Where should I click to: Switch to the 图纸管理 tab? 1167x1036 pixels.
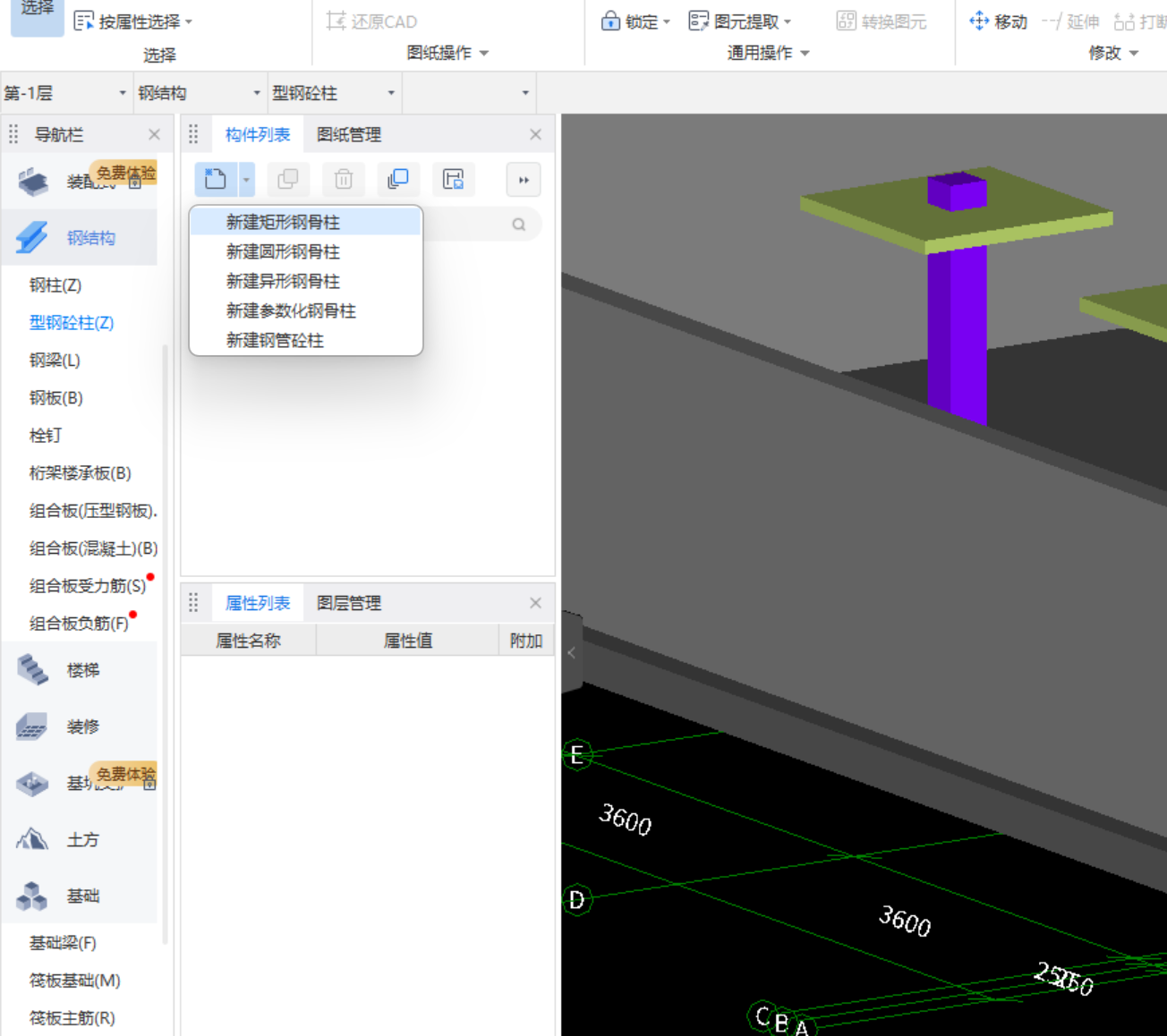pyautogui.click(x=349, y=135)
